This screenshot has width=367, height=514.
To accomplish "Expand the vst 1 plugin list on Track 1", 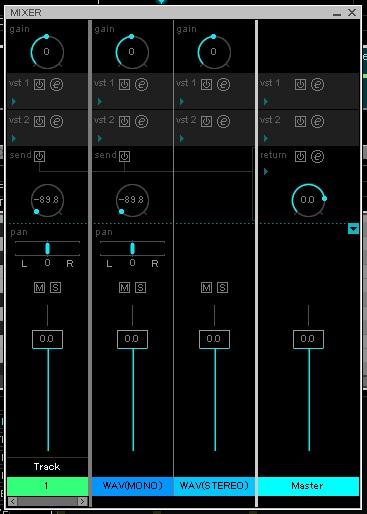I will point(14,101).
